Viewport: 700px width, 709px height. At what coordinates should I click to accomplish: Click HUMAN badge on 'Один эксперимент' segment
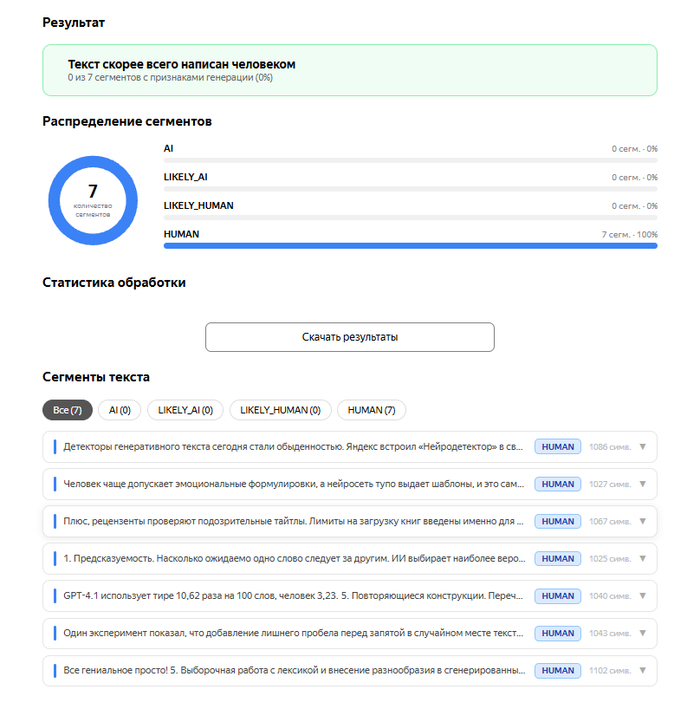[558, 633]
